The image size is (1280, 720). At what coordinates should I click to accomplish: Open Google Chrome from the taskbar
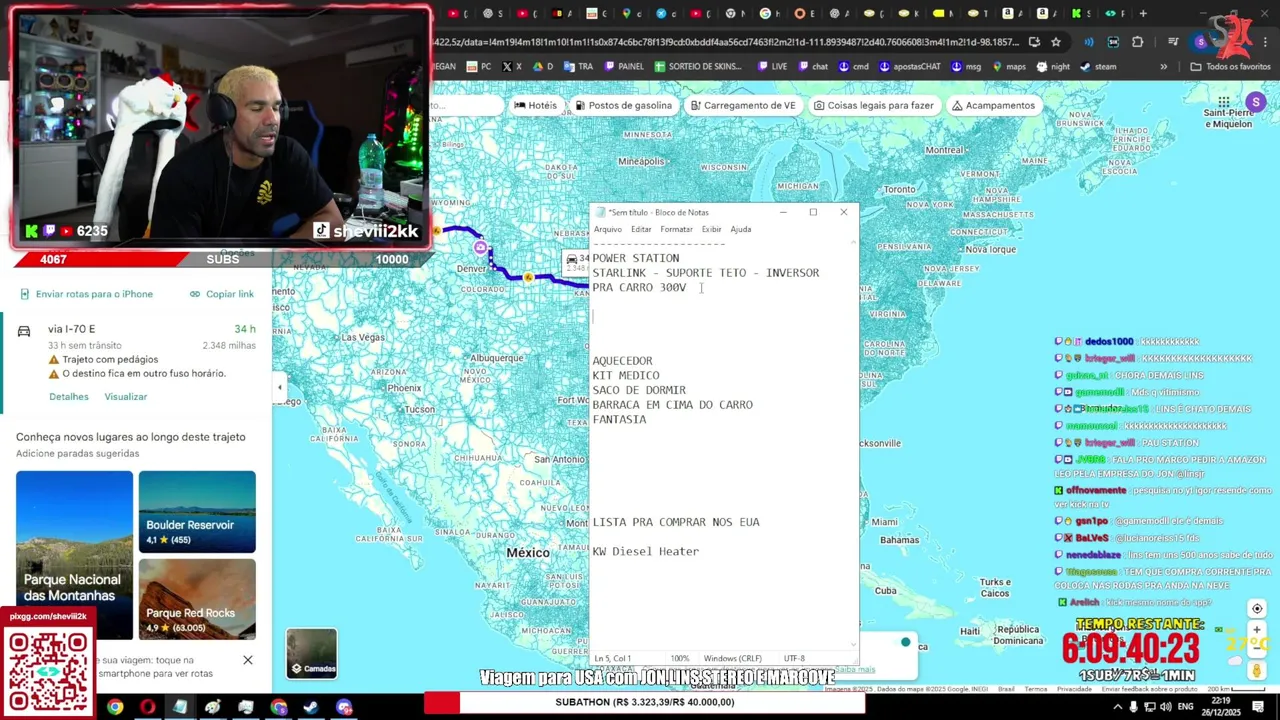click(x=115, y=707)
